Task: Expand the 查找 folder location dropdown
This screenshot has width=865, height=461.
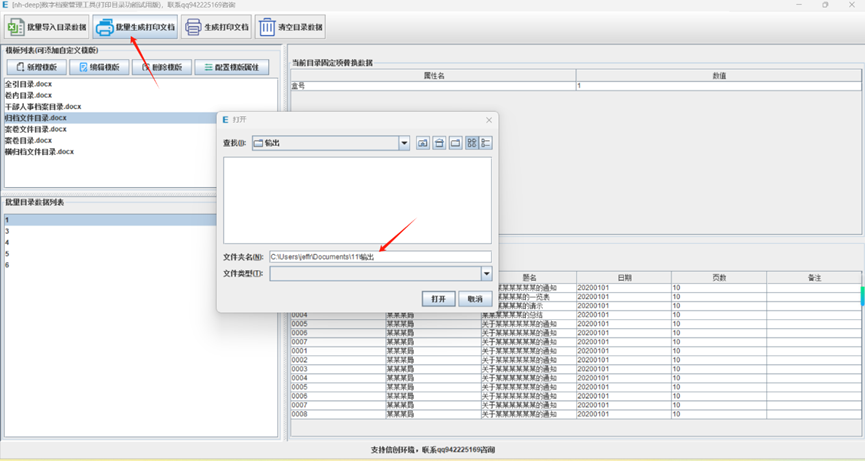Action: click(x=404, y=144)
